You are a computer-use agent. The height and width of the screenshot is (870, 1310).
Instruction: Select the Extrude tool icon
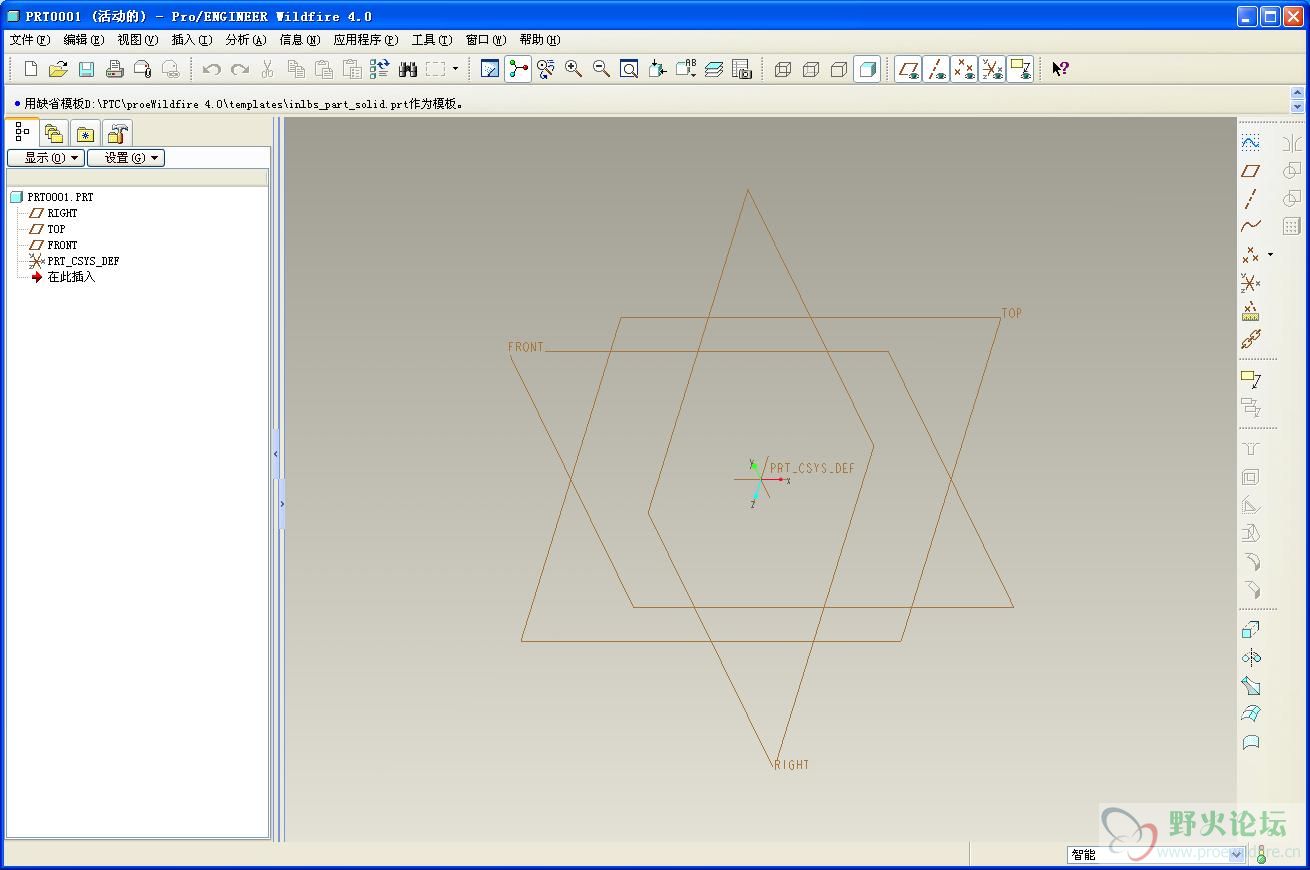[x=1250, y=630]
